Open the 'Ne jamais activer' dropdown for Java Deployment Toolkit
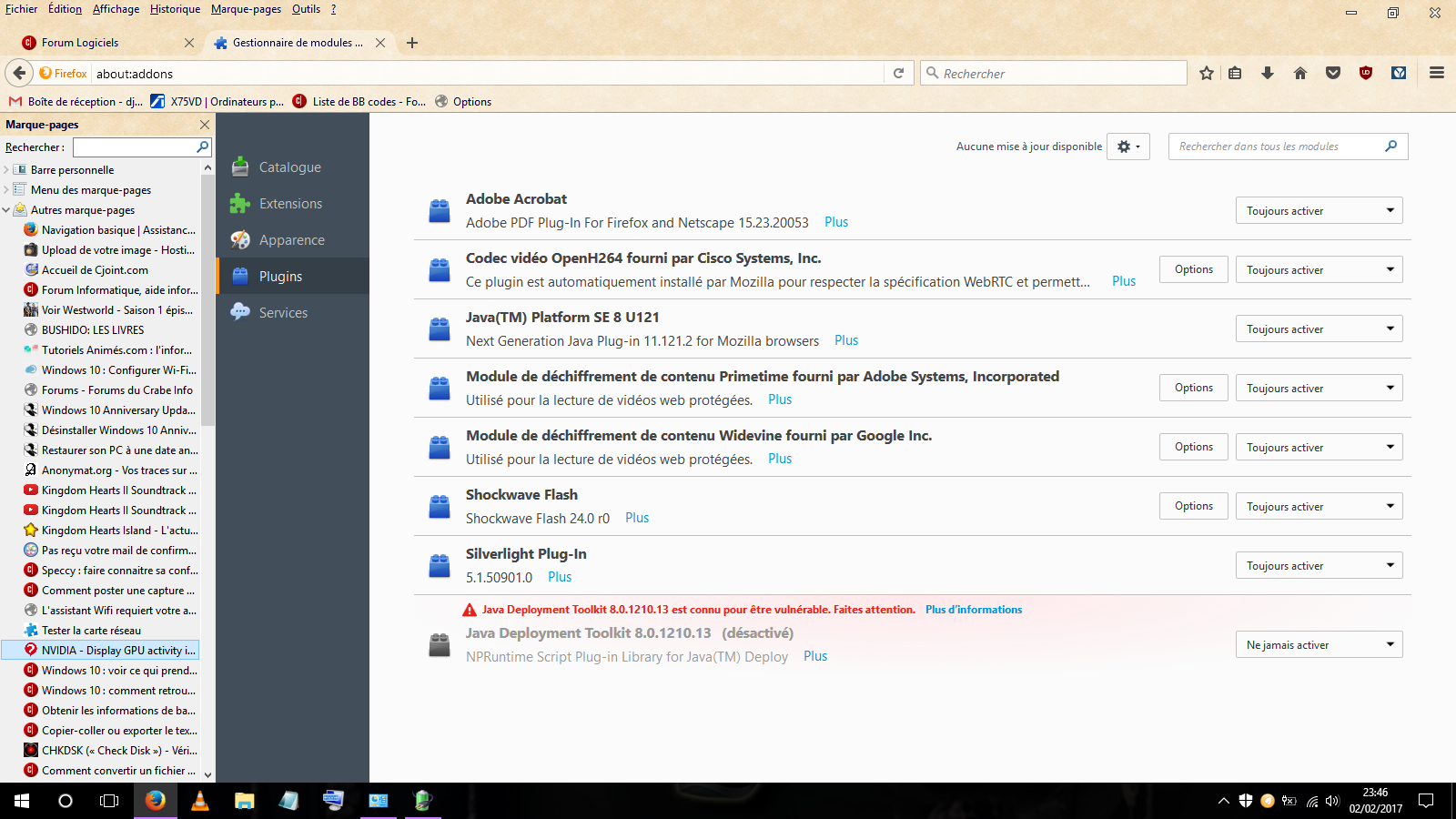This screenshot has height=819, width=1456. click(x=1319, y=645)
